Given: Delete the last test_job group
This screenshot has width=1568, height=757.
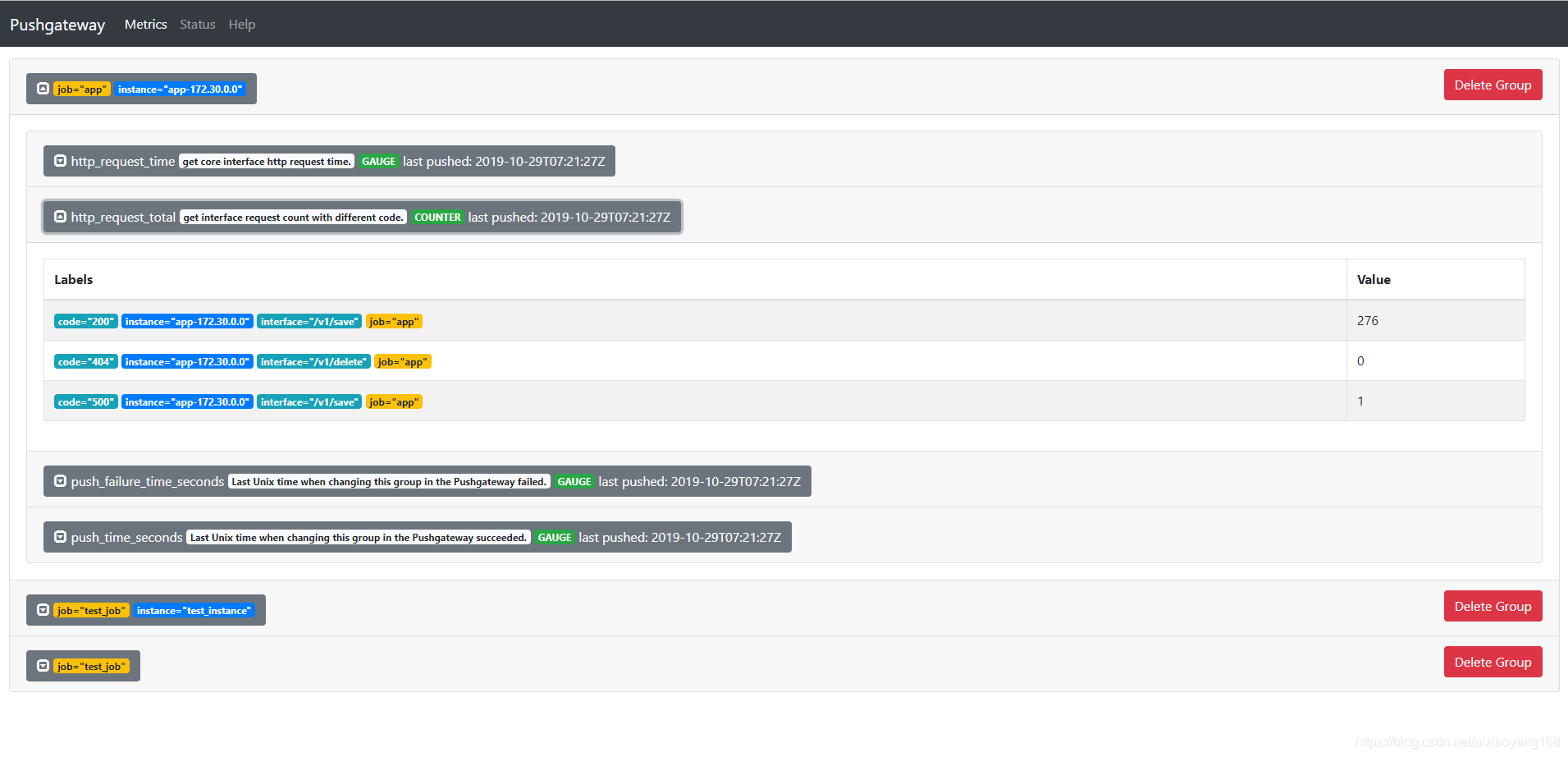Looking at the screenshot, I should (1493, 662).
